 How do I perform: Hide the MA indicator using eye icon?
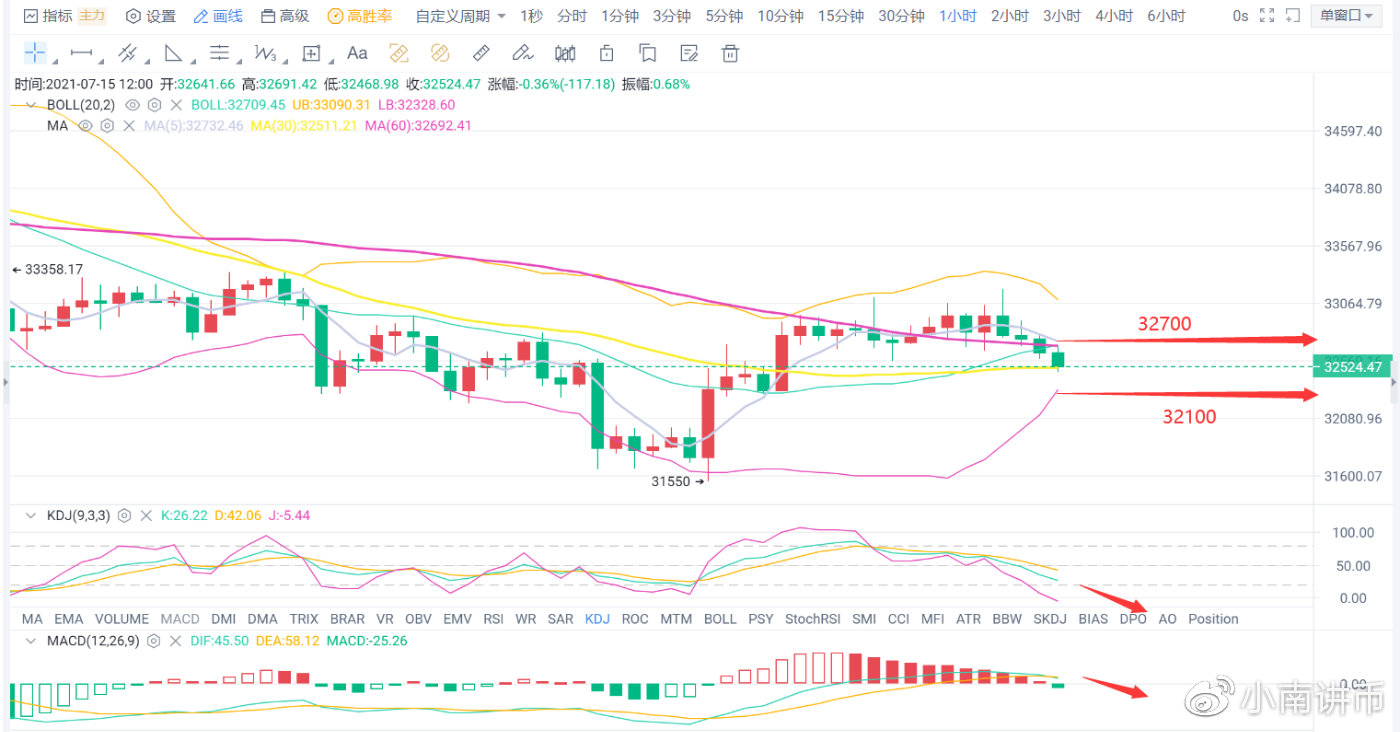85,126
